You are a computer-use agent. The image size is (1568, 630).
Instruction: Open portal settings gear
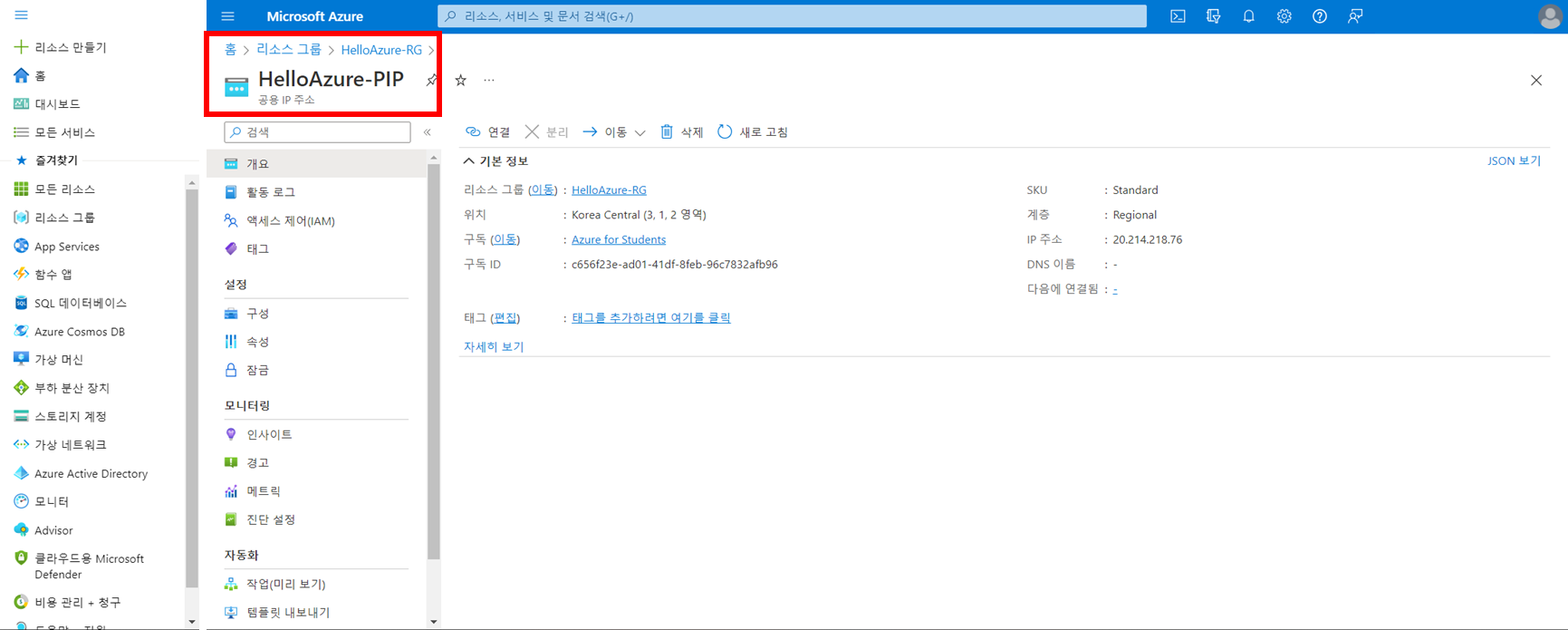click(x=1284, y=16)
